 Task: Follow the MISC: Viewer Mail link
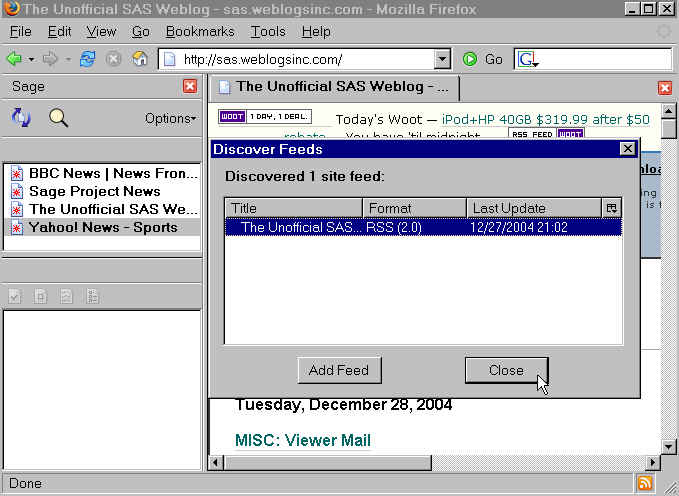pos(302,440)
